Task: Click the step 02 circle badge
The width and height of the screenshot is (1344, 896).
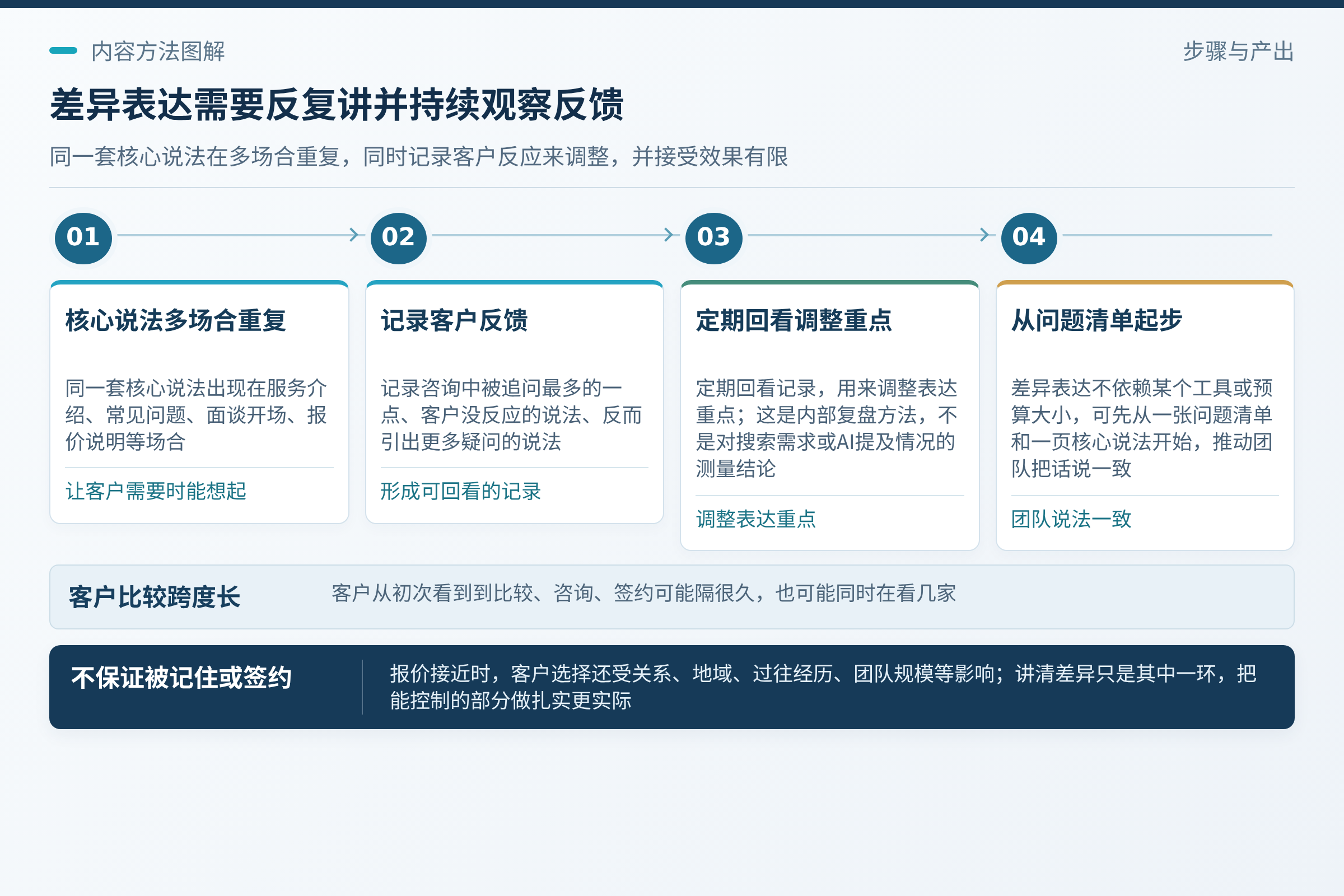Action: (398, 239)
